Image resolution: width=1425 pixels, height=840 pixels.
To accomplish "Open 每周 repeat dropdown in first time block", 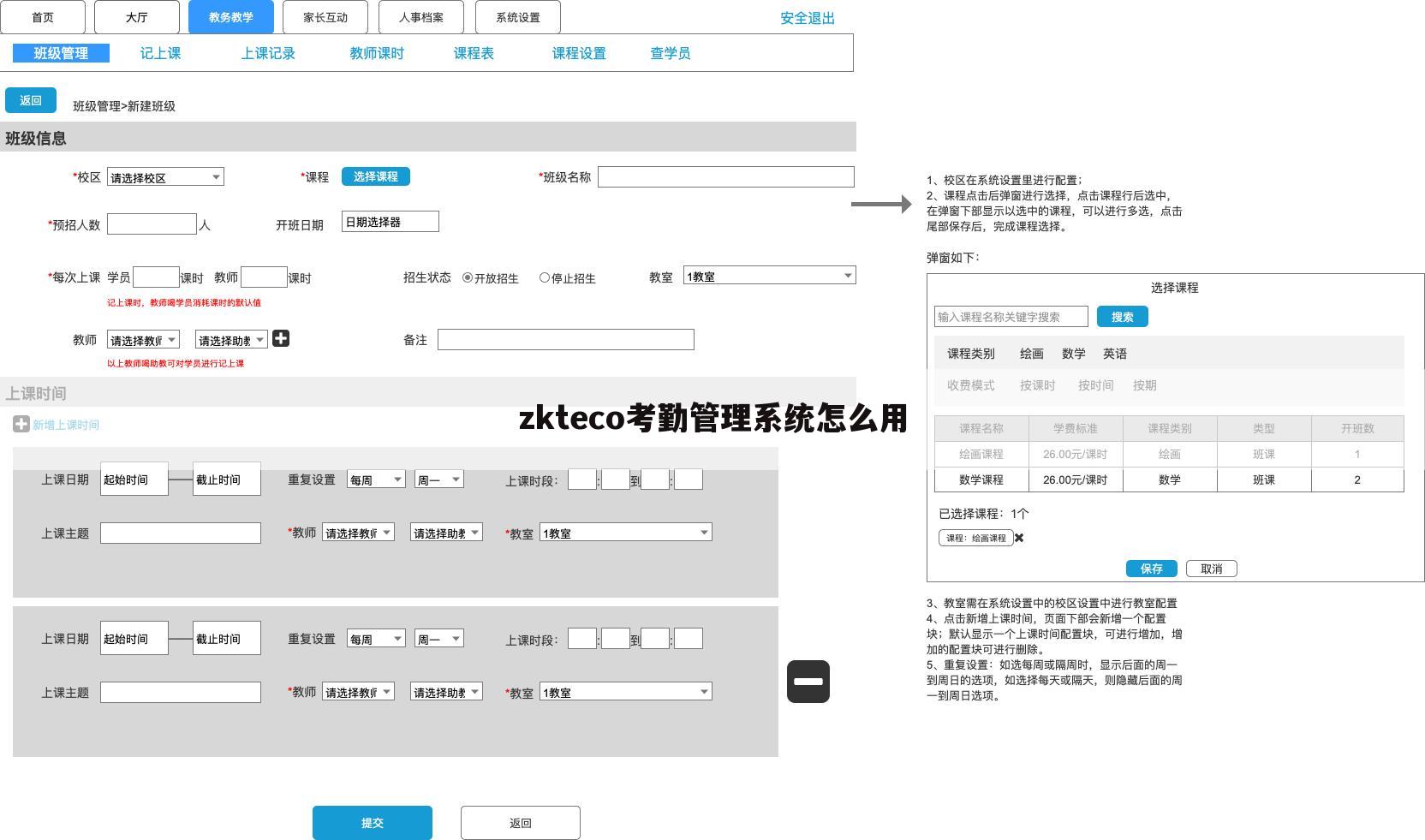I will click(x=376, y=480).
